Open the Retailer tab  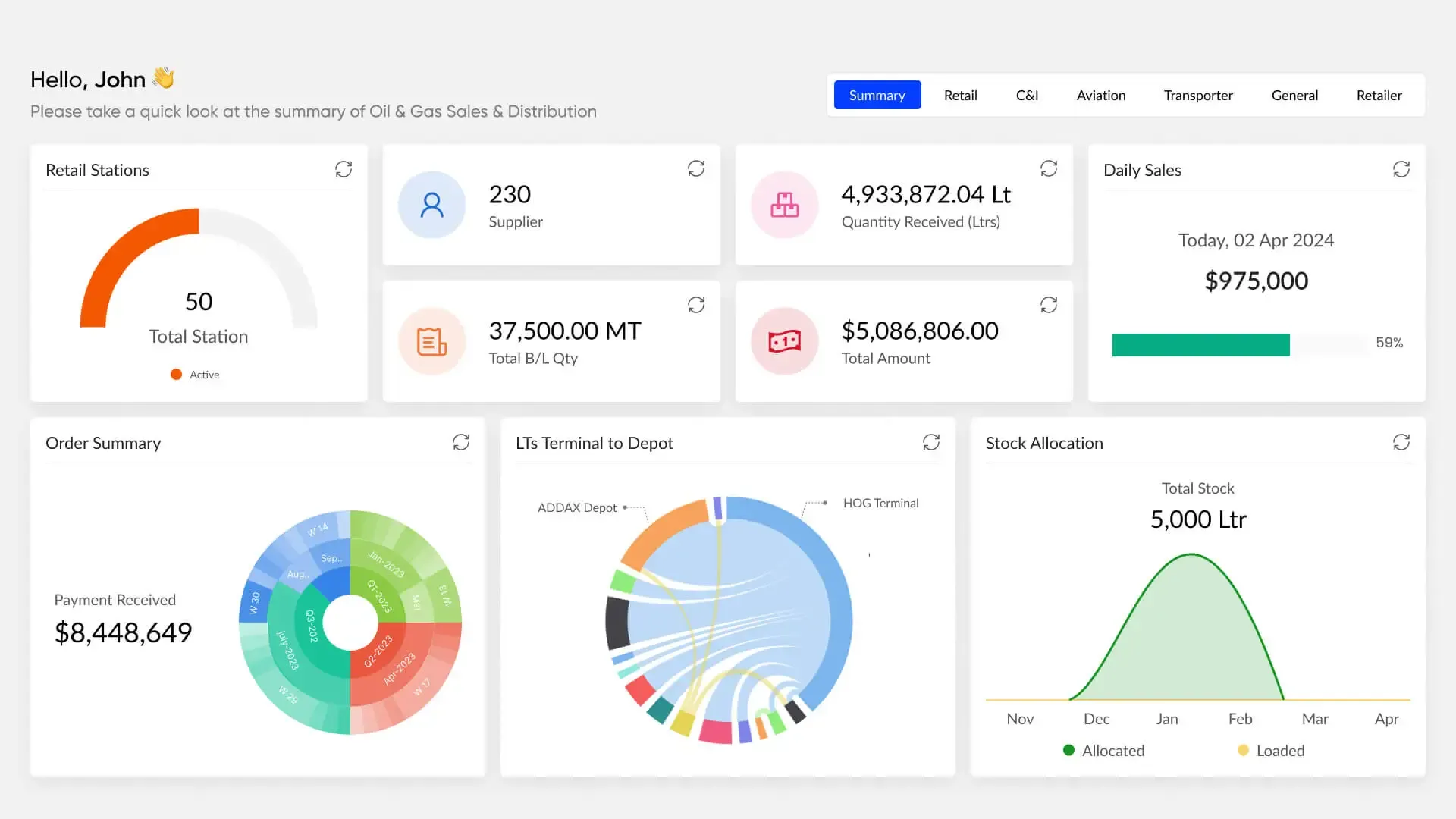click(x=1379, y=96)
